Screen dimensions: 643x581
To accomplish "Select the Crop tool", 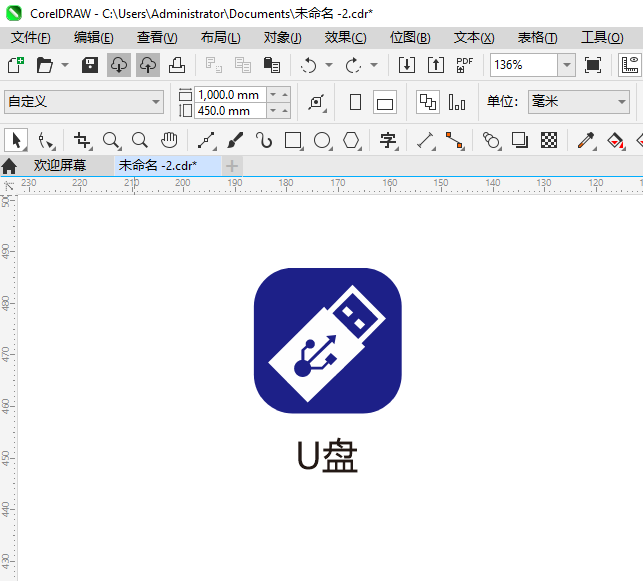I will (82, 141).
